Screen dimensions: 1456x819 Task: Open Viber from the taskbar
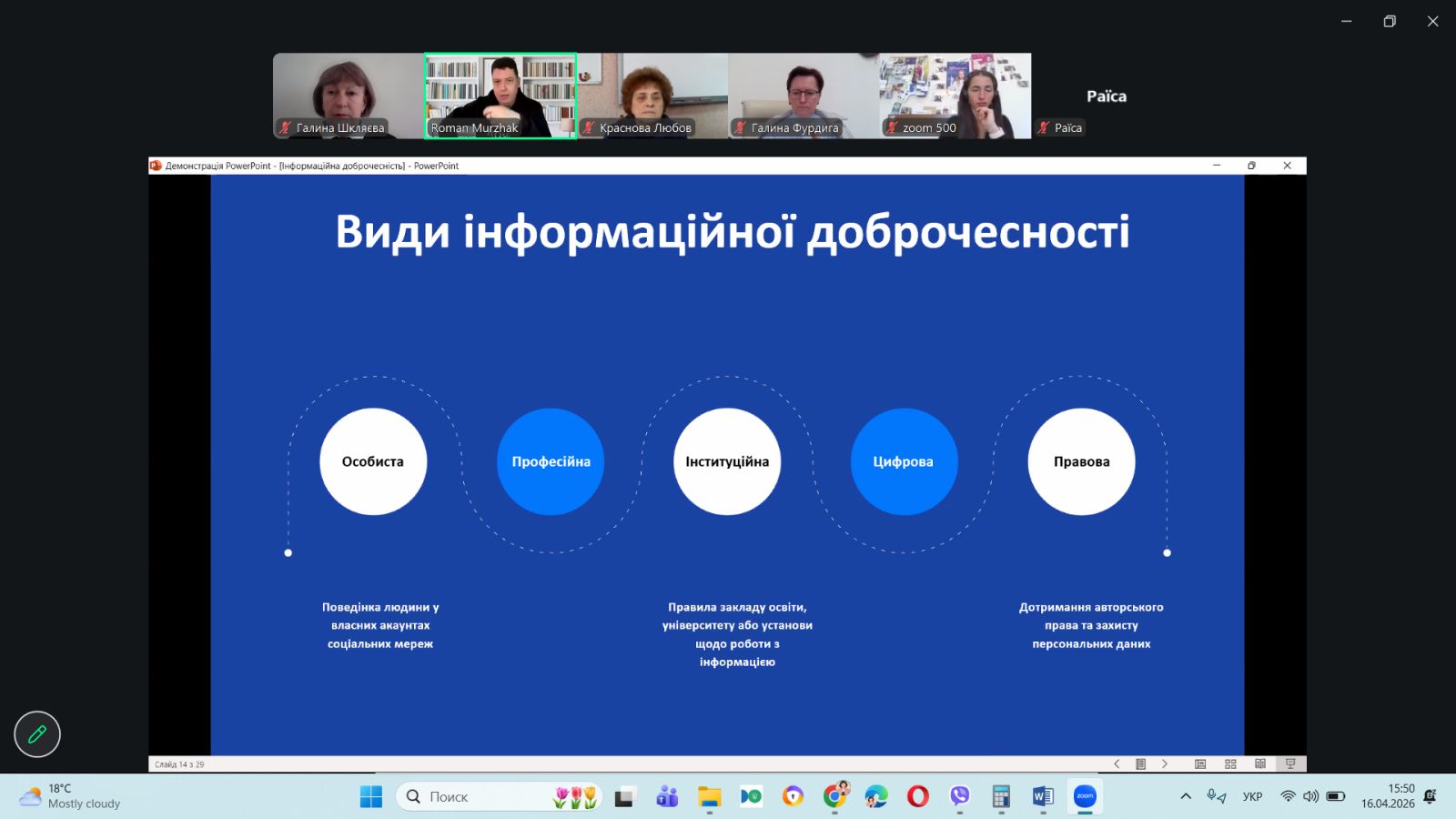click(959, 797)
